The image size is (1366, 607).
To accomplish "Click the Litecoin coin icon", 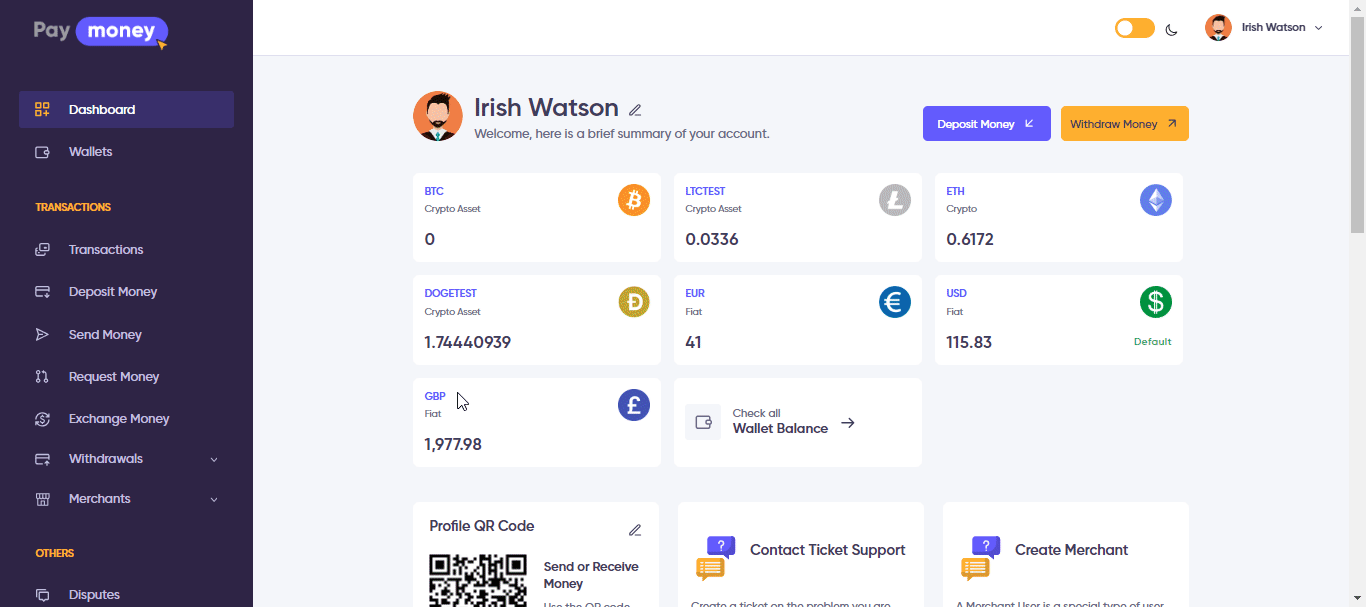I will [894, 200].
